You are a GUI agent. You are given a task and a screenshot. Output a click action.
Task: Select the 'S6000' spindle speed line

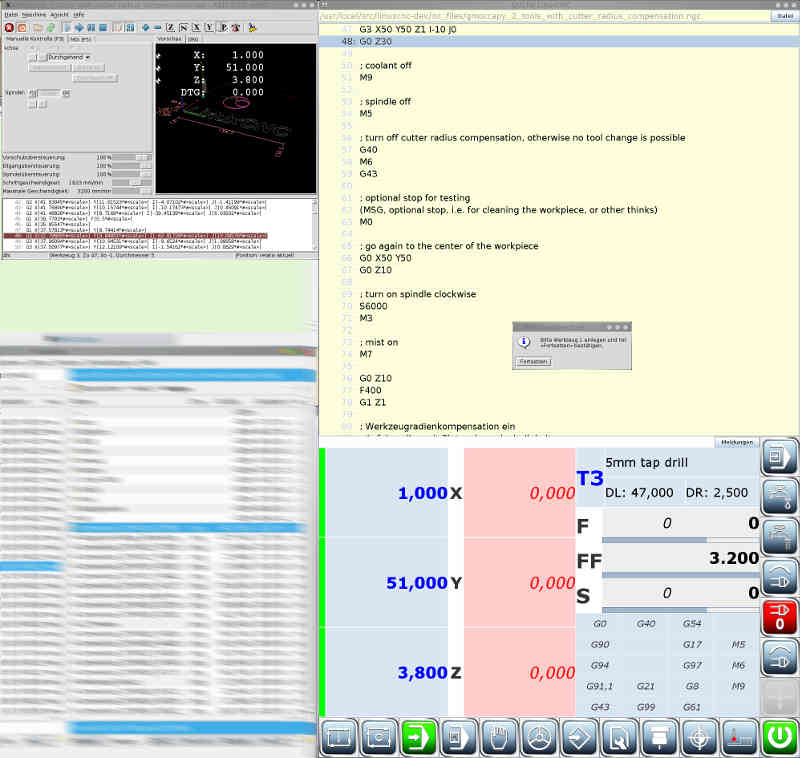(373, 306)
